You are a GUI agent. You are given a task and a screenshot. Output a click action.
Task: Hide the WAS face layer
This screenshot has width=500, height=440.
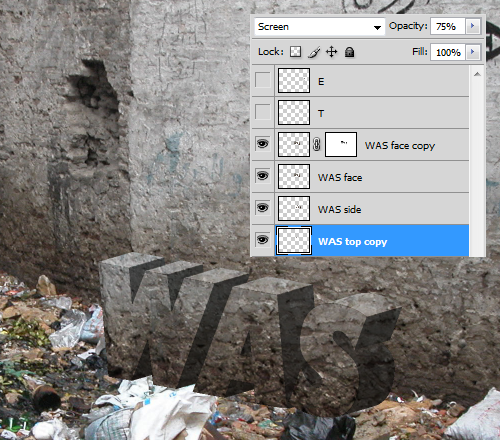(263, 176)
